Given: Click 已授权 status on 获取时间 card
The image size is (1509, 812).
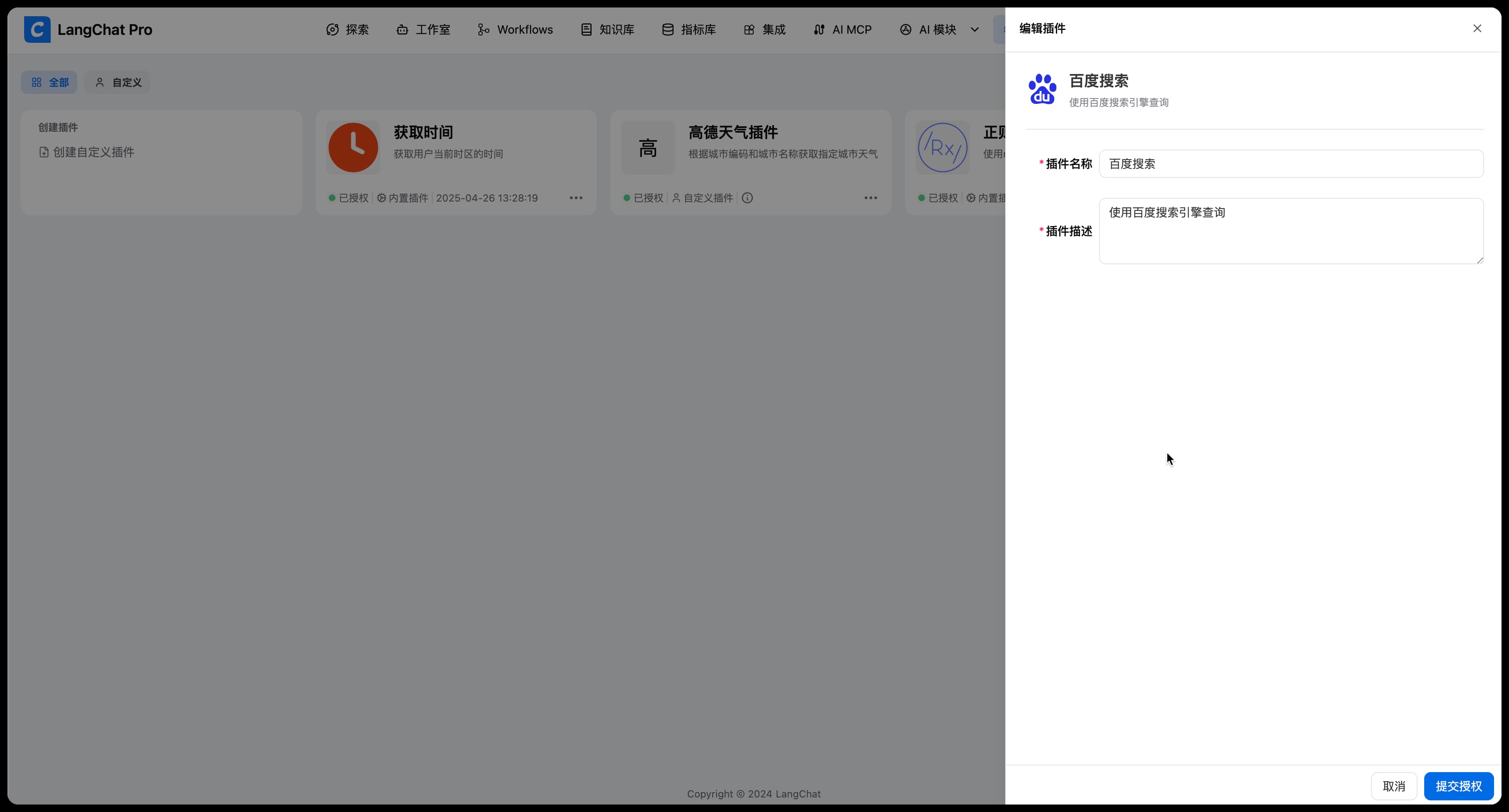Looking at the screenshot, I should [x=349, y=198].
